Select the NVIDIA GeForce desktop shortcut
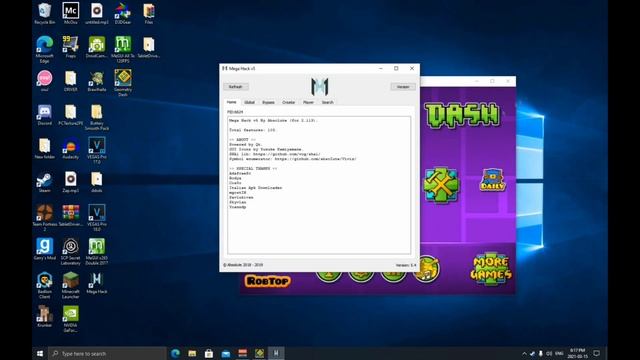This screenshot has width=640, height=360. pos(71,319)
